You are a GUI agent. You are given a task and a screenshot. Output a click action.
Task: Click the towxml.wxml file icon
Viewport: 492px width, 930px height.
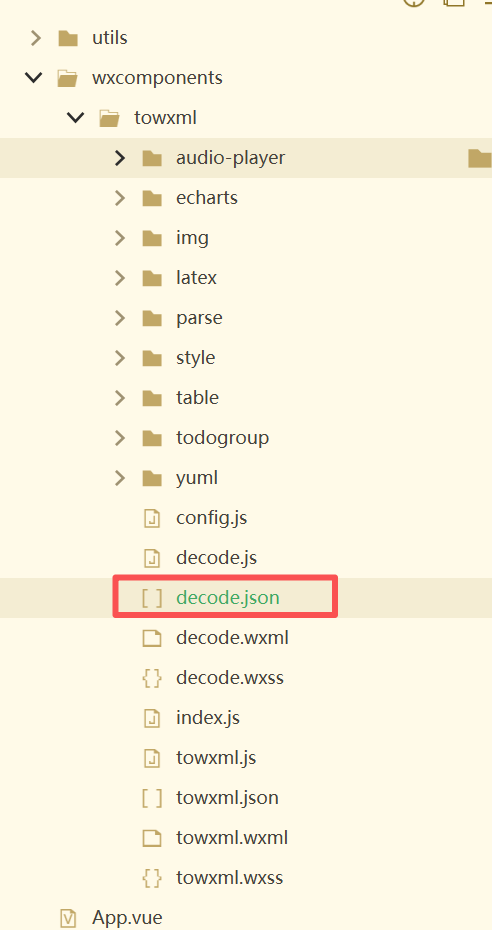(x=152, y=838)
